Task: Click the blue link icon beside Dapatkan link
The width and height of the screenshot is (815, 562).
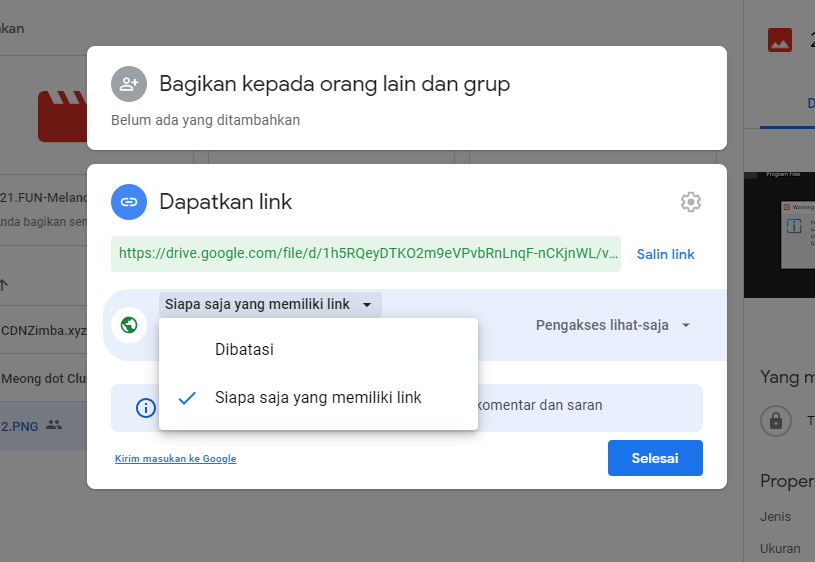Action: click(x=129, y=202)
